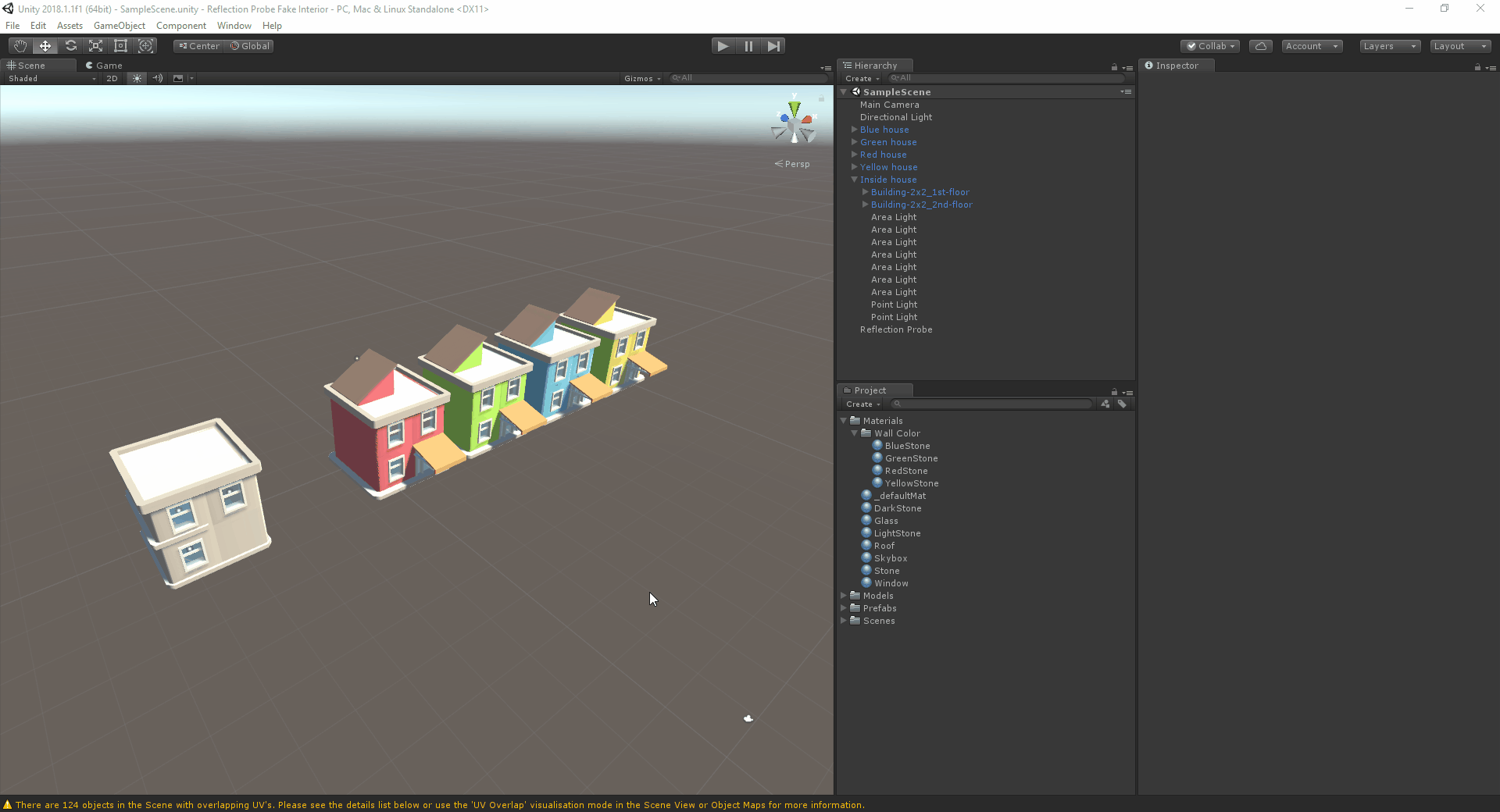This screenshot has height=812, width=1500.
Task: Toggle scene lighting sun icon
Action: point(137,78)
